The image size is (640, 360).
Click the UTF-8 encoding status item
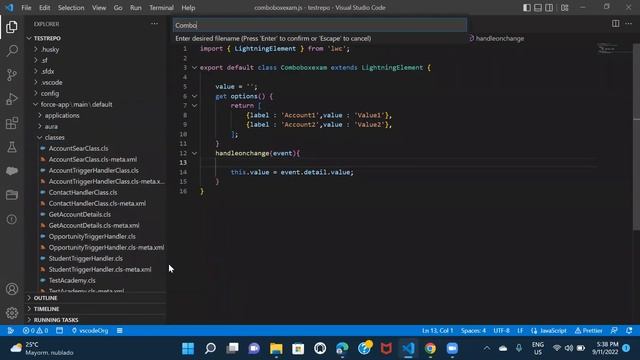coord(501,331)
